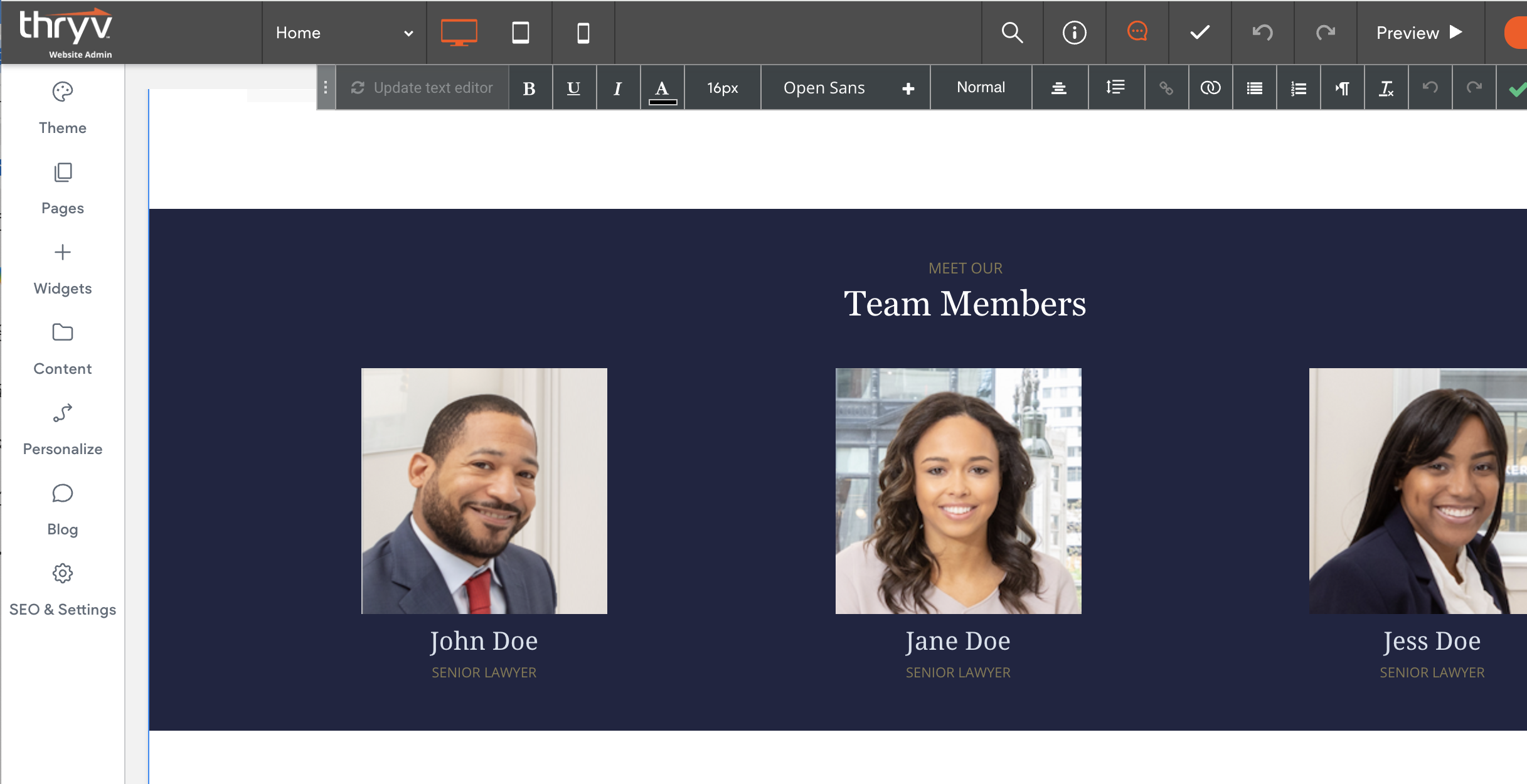Toggle italic formatting

(x=617, y=88)
